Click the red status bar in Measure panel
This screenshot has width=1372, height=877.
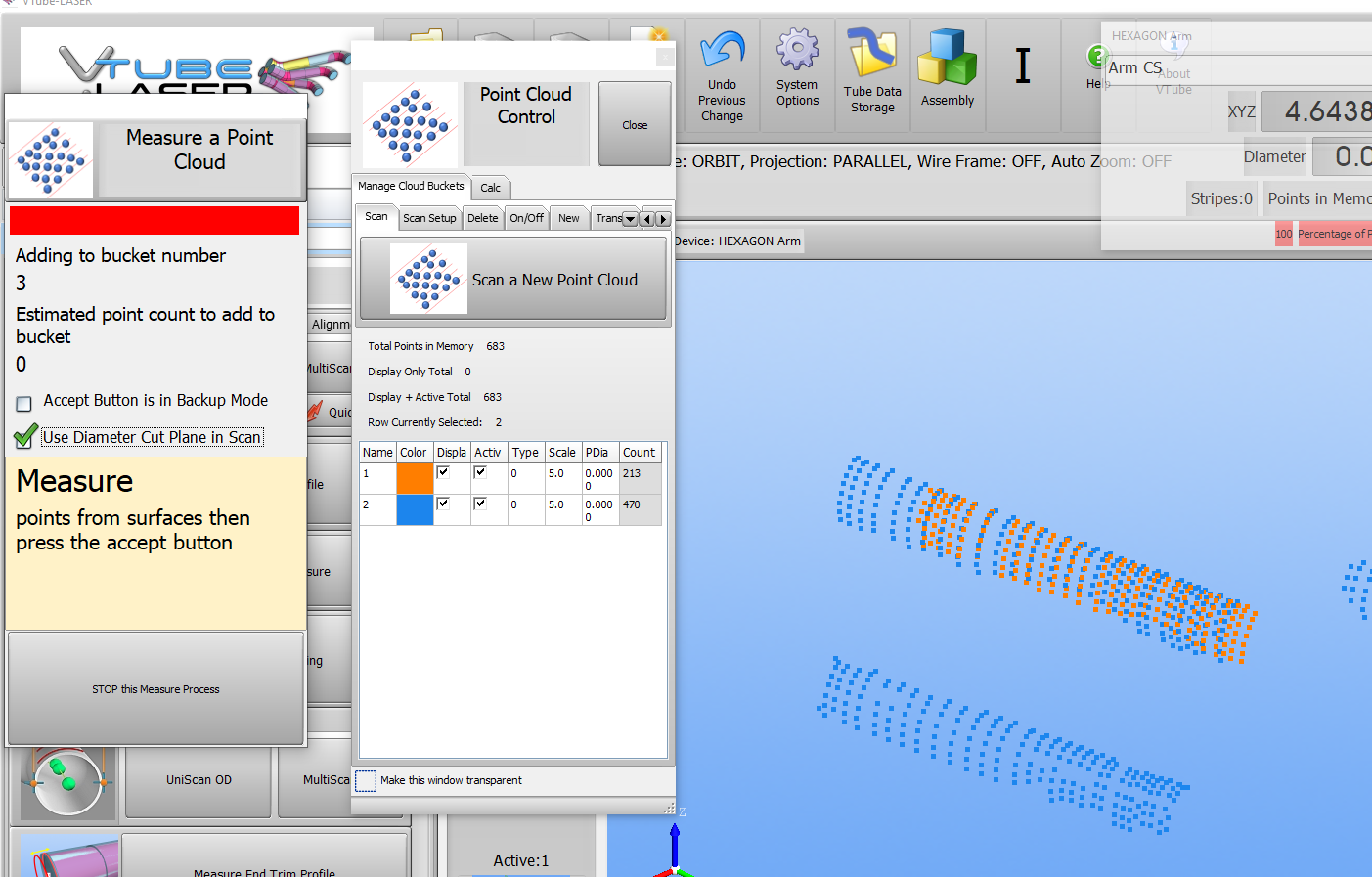(155, 220)
